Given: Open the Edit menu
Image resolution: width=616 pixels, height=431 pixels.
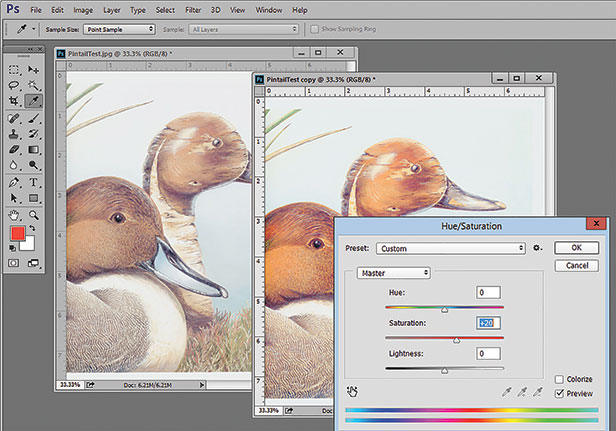Looking at the screenshot, I should tap(57, 10).
